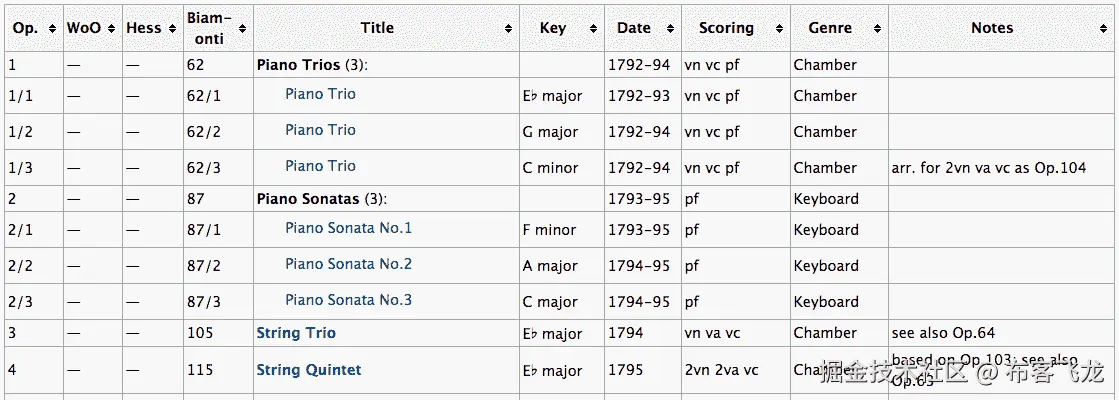1119x400 pixels.
Task: Sort table by Op. column arrows
Action: 52,28
